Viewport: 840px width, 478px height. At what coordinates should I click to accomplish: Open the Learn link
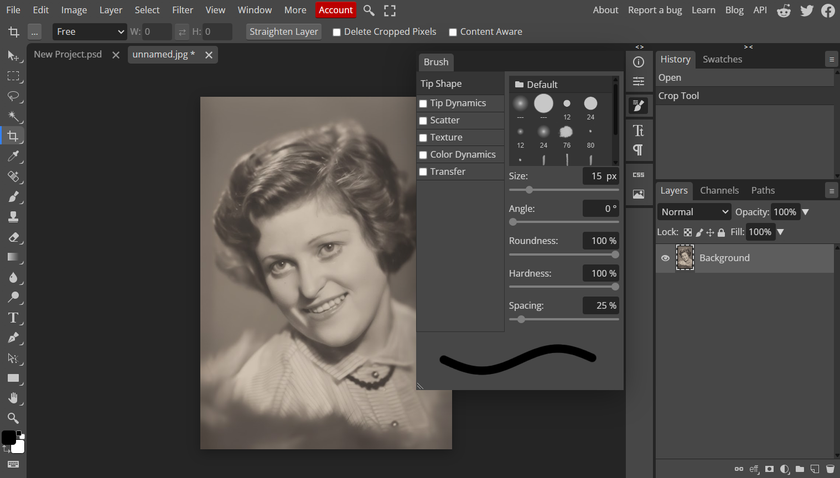[x=703, y=10]
